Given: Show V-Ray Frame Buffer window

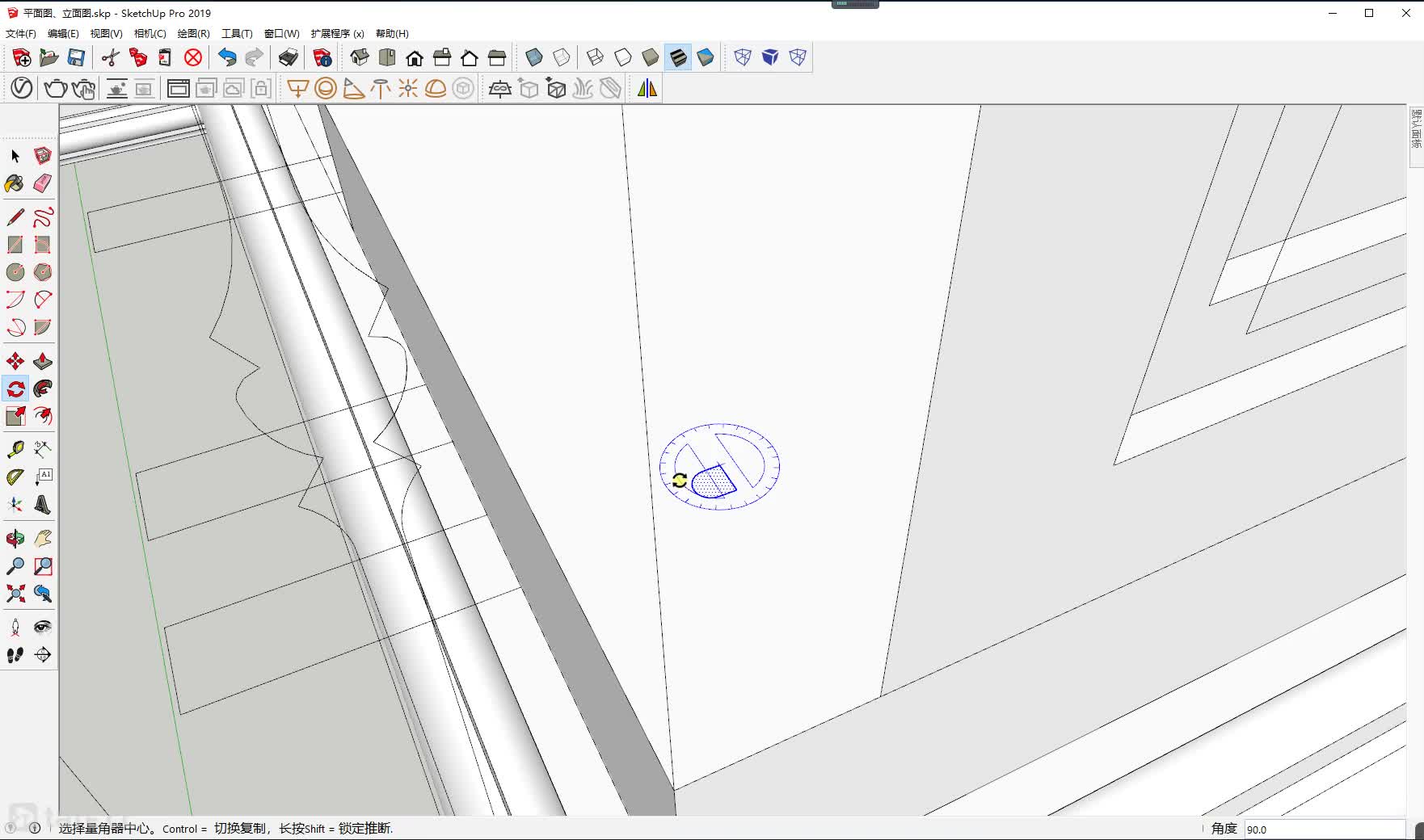Looking at the screenshot, I should (179, 88).
